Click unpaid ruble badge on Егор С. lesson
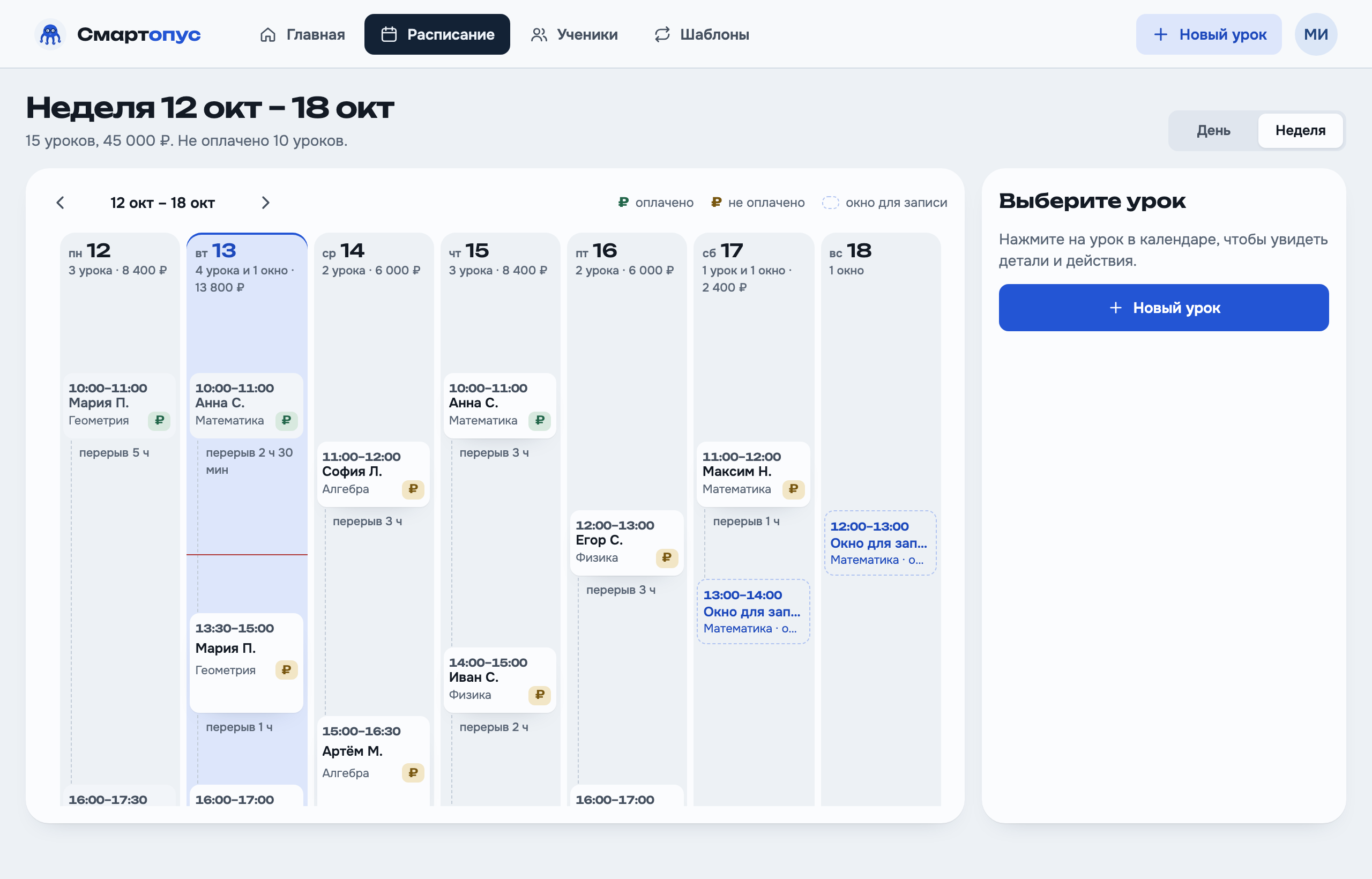 [x=667, y=557]
